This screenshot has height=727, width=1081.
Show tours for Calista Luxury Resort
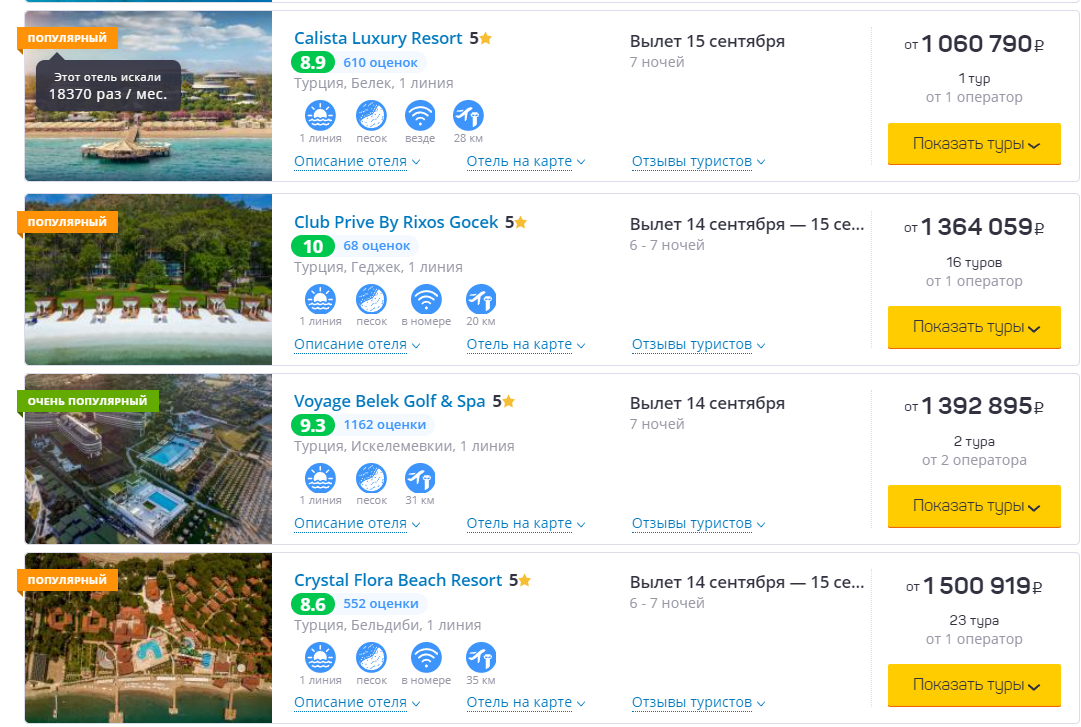coord(974,144)
